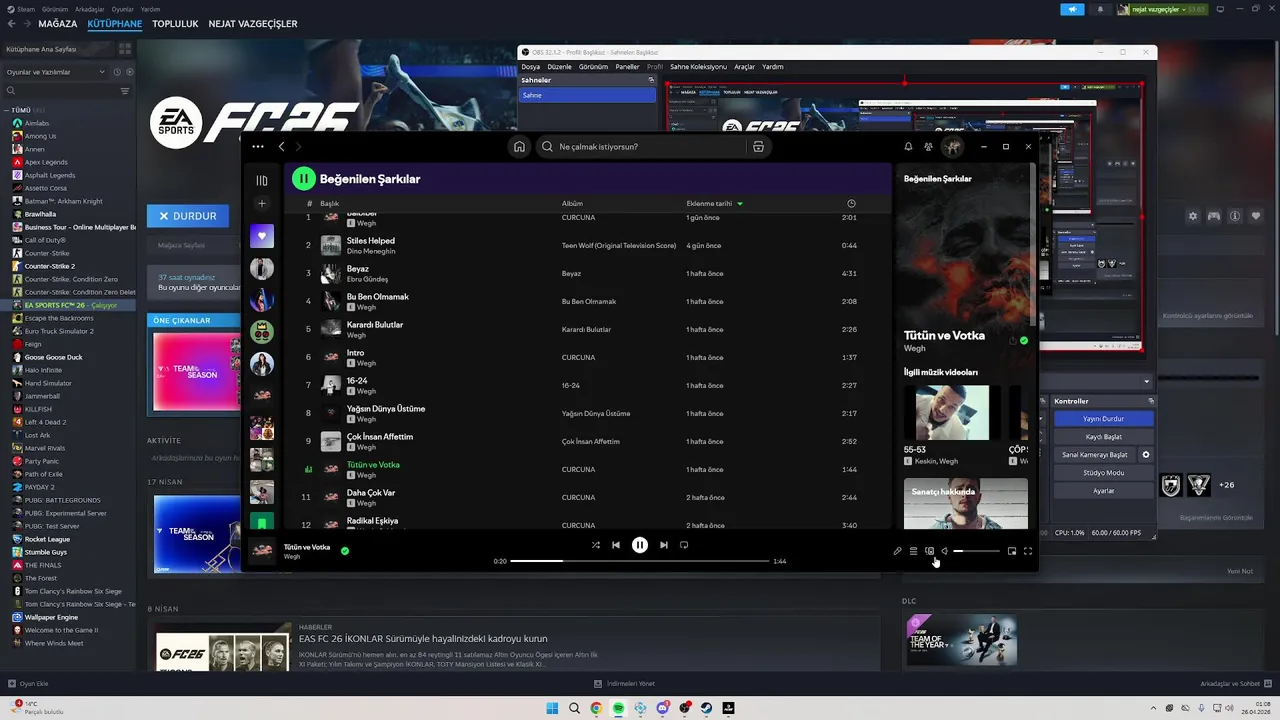Screen dimensions: 1280x720
Task: Open NEJAT VAZGEÇİŞLER profile tab
Action: point(253,23)
